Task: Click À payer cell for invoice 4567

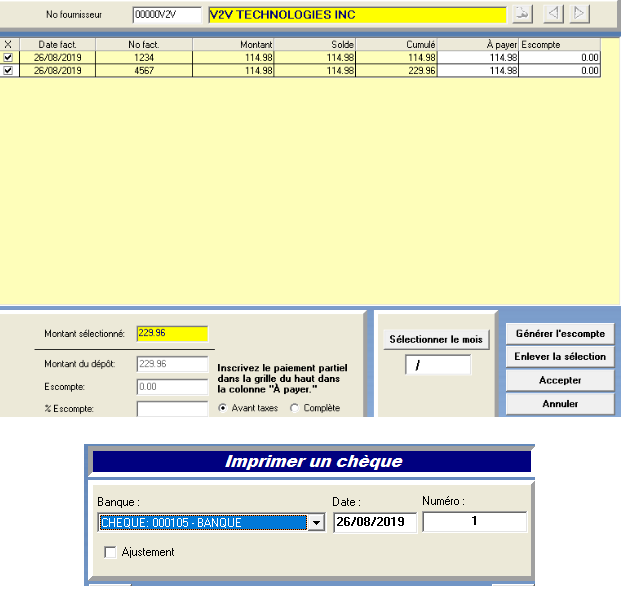Action: point(478,71)
